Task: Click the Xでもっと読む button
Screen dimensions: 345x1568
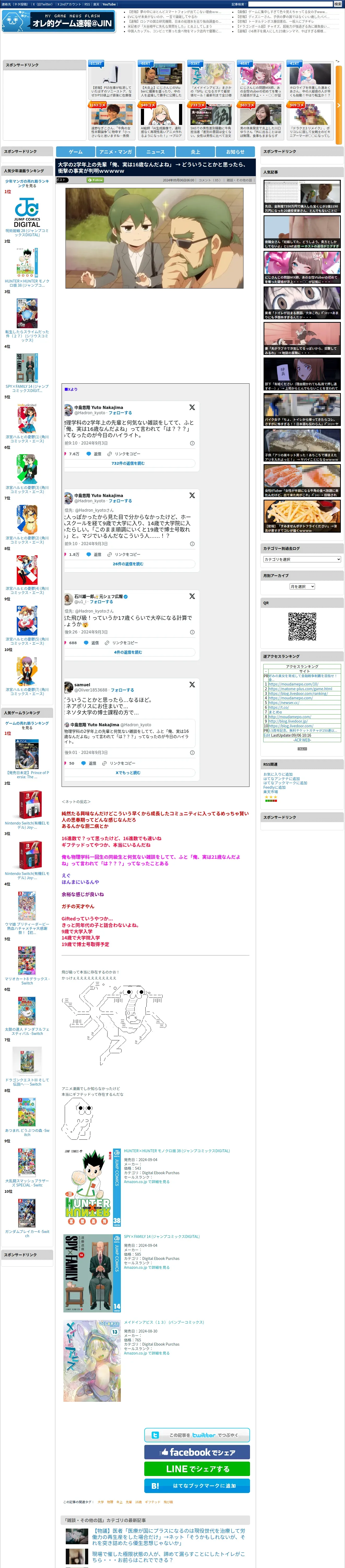Action: (128, 773)
